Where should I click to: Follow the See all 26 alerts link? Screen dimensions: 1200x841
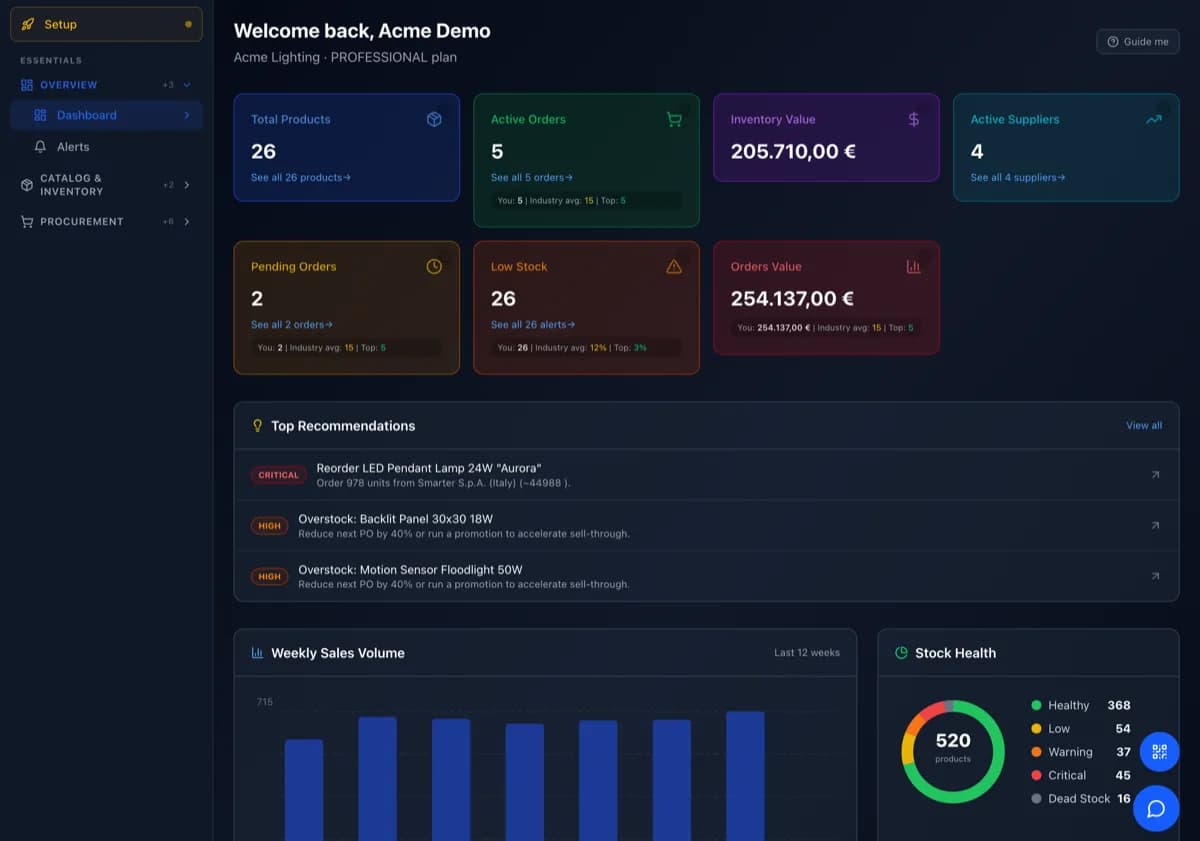(534, 324)
